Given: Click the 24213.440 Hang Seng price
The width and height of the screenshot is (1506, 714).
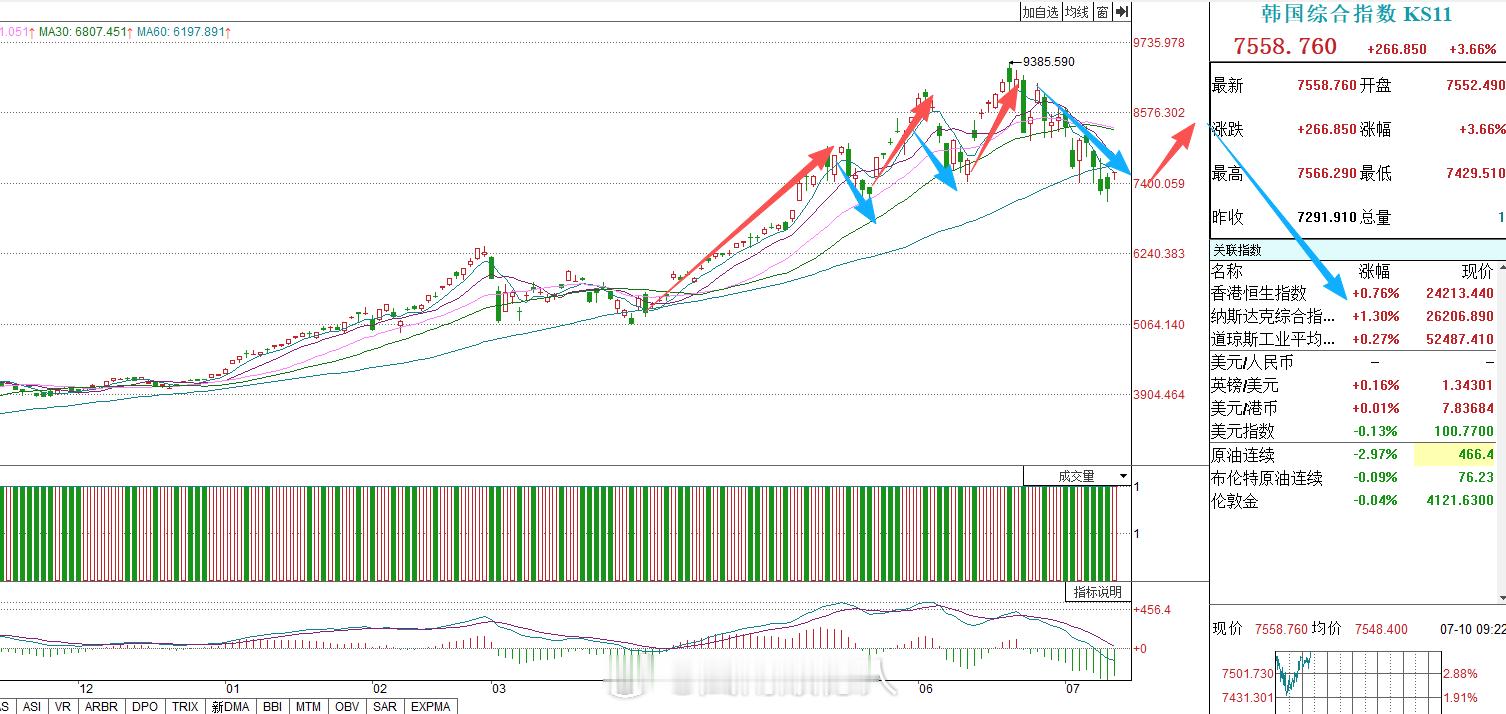Looking at the screenshot, I should (x=1459, y=293).
